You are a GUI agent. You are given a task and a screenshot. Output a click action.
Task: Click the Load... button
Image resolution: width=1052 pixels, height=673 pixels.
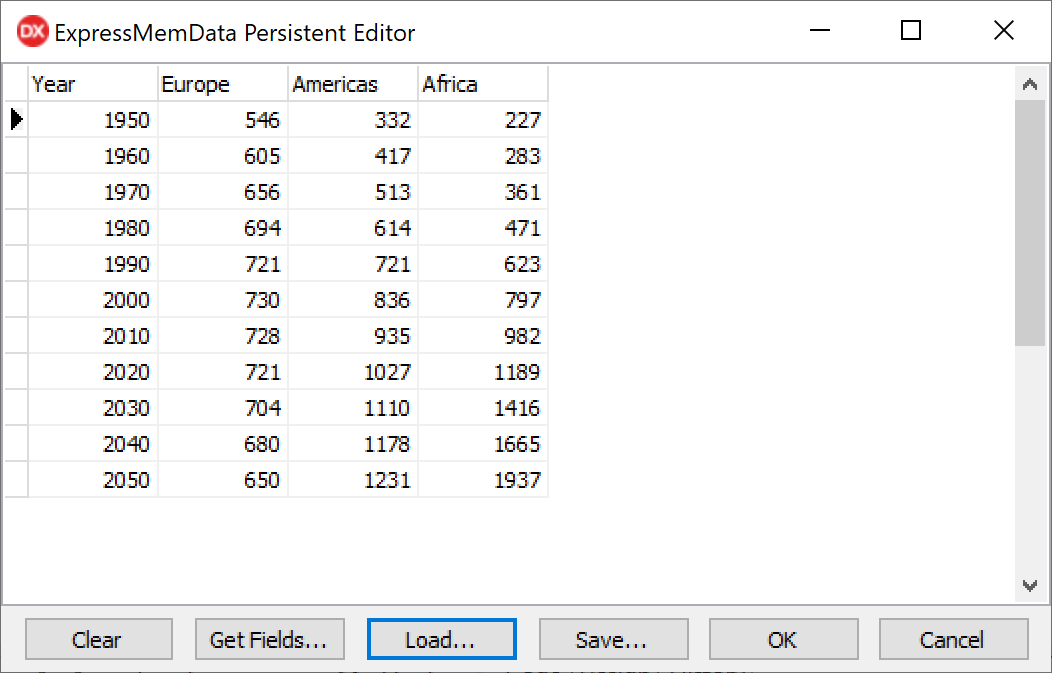click(x=441, y=640)
